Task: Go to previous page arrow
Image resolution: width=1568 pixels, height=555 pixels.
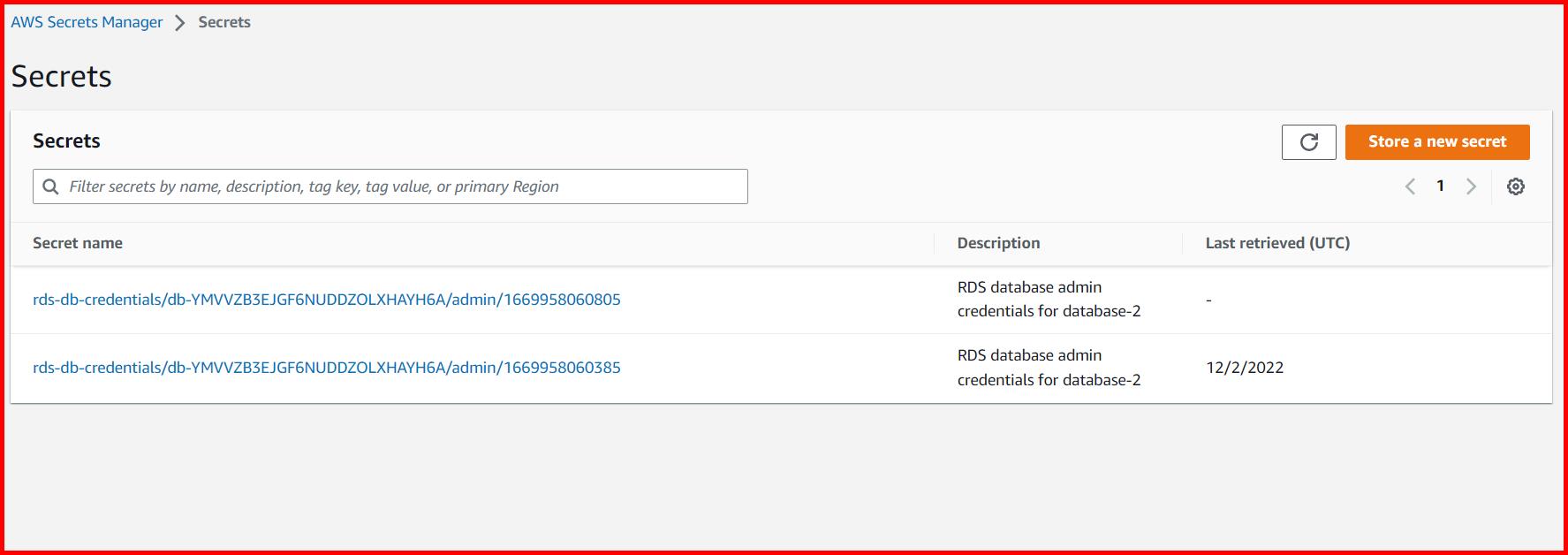Action: pos(1411,186)
